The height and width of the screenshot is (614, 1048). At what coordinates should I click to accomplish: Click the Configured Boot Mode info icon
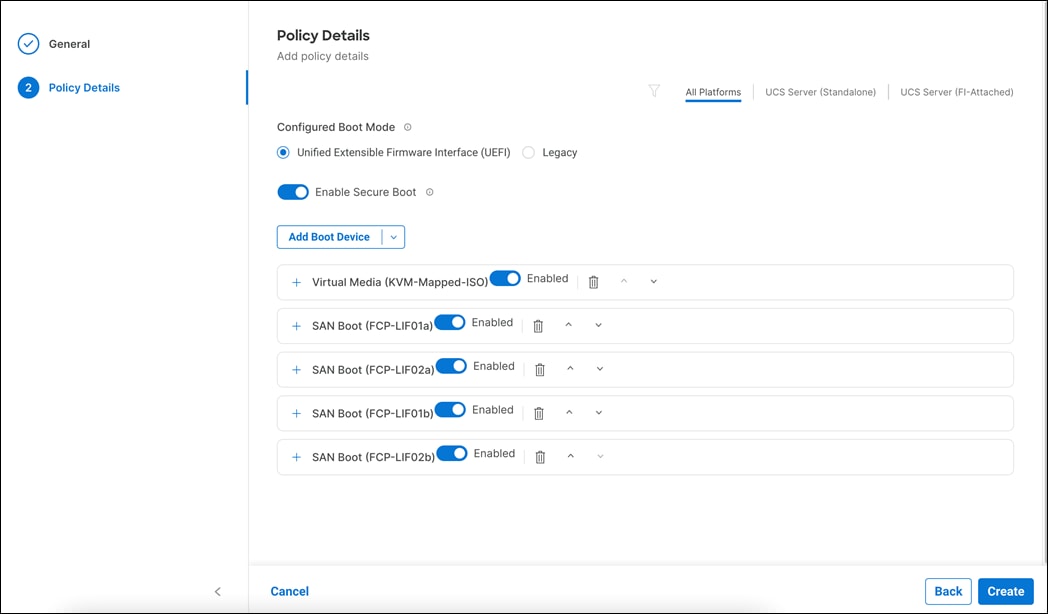click(409, 127)
